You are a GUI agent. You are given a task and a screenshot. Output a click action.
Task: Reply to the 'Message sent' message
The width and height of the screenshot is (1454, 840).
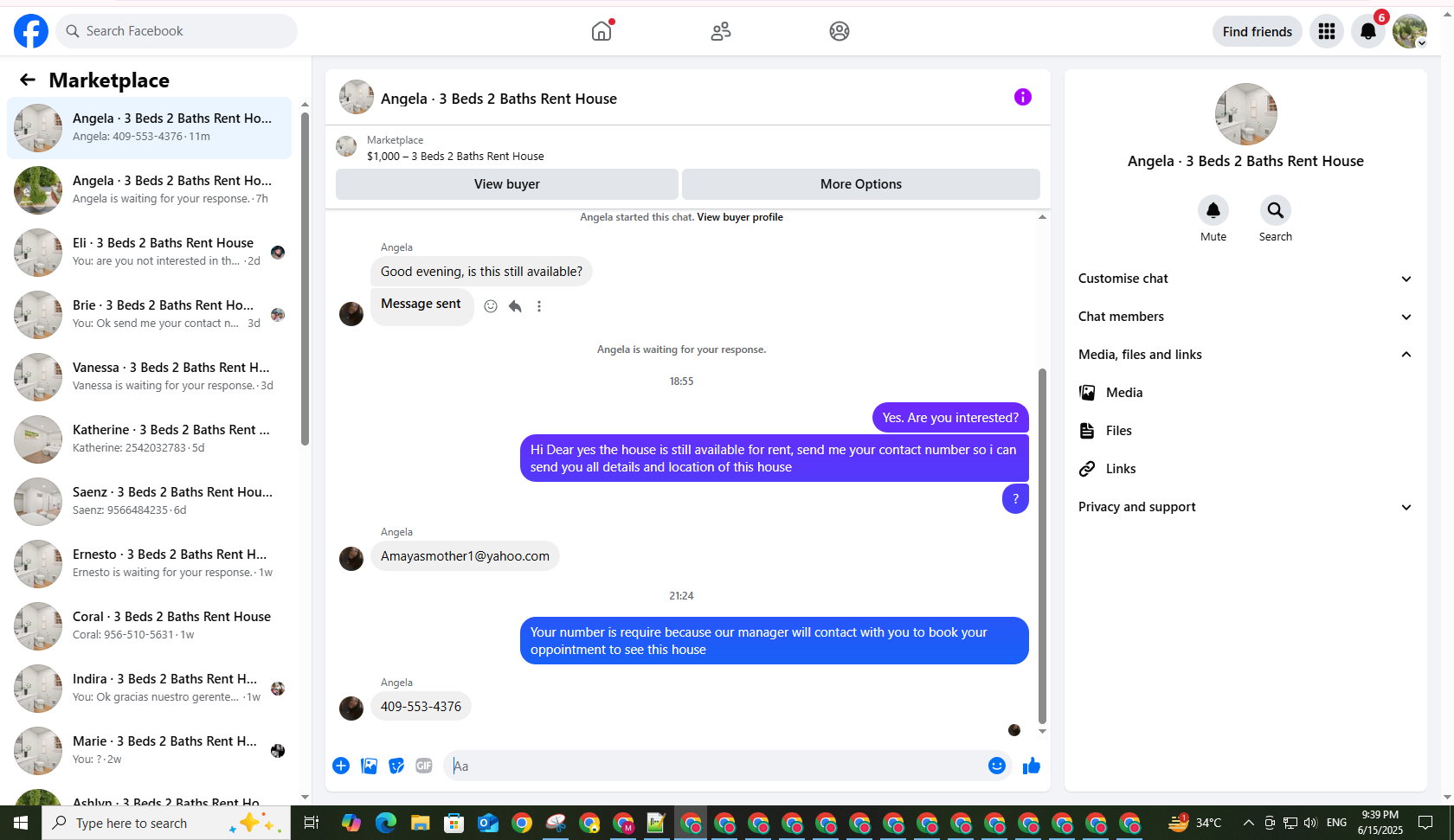coord(515,306)
